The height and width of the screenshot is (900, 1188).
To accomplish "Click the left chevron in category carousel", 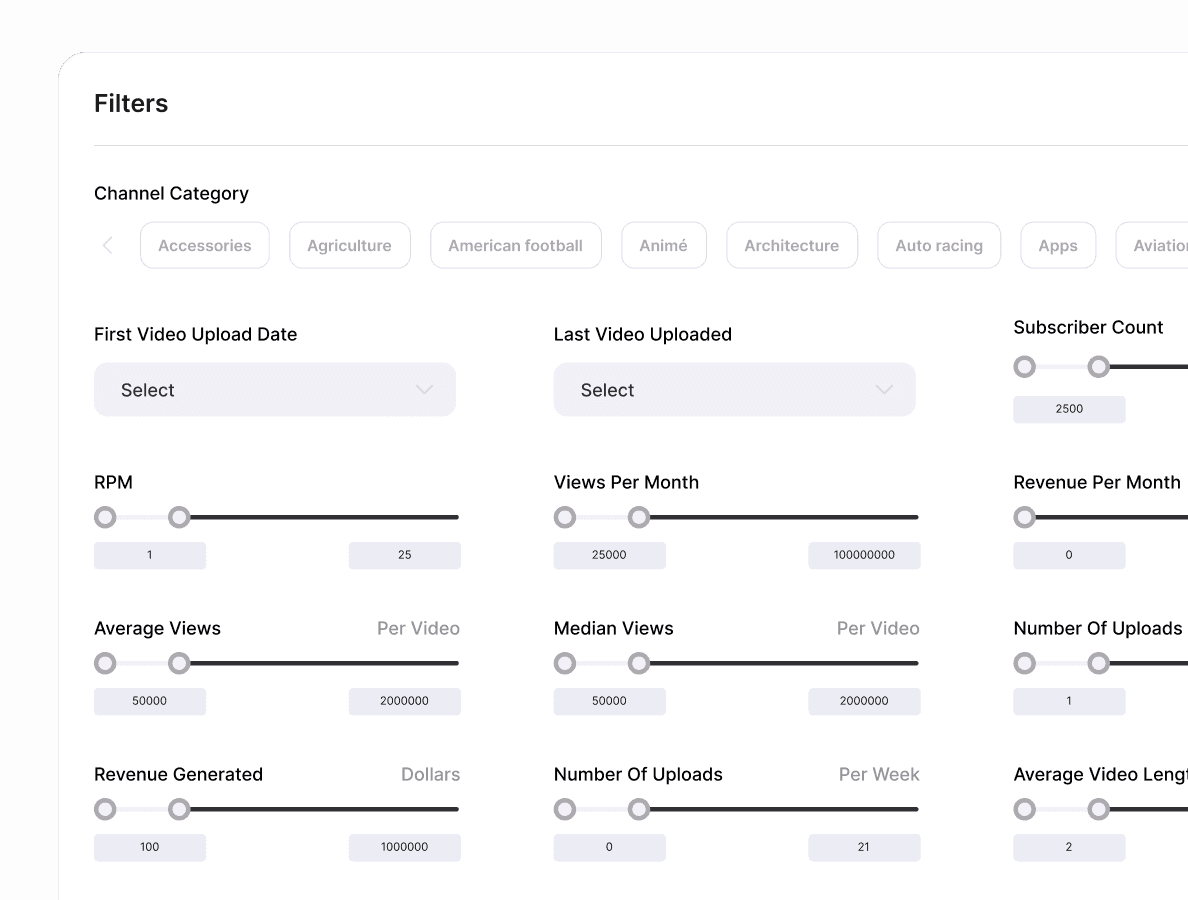I will coord(108,245).
